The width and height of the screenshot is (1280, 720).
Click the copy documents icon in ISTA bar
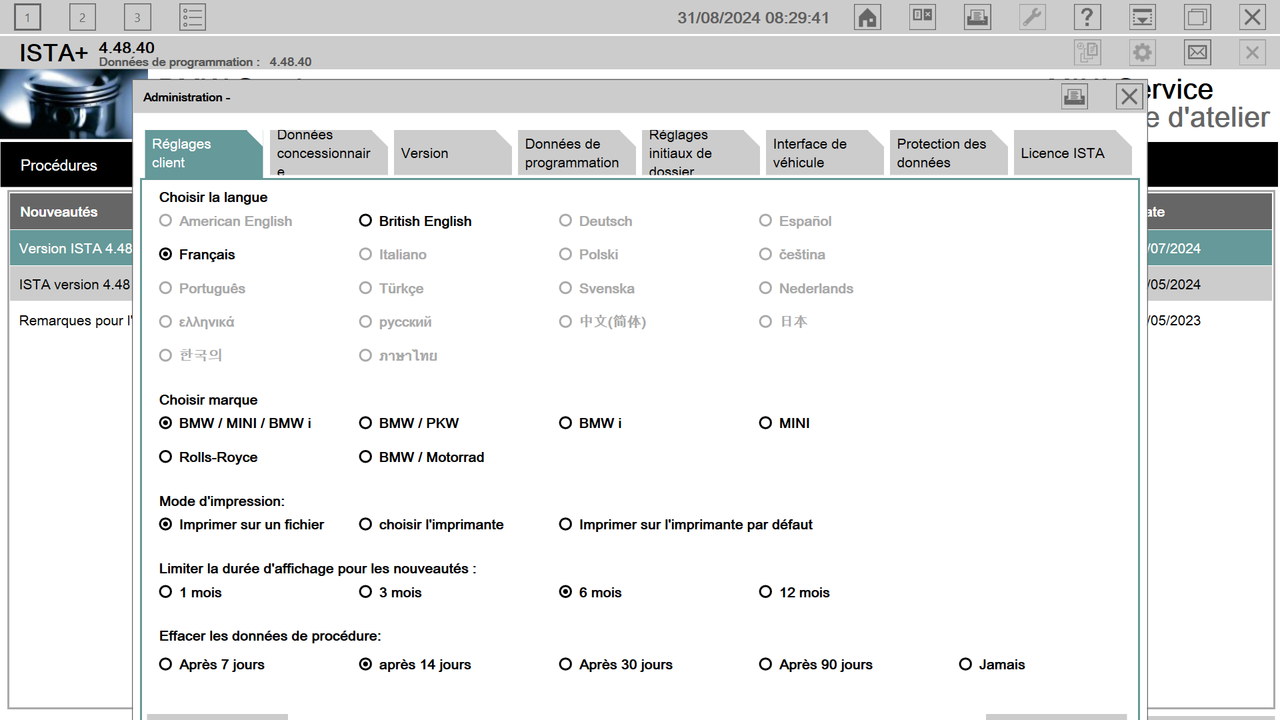point(1087,53)
